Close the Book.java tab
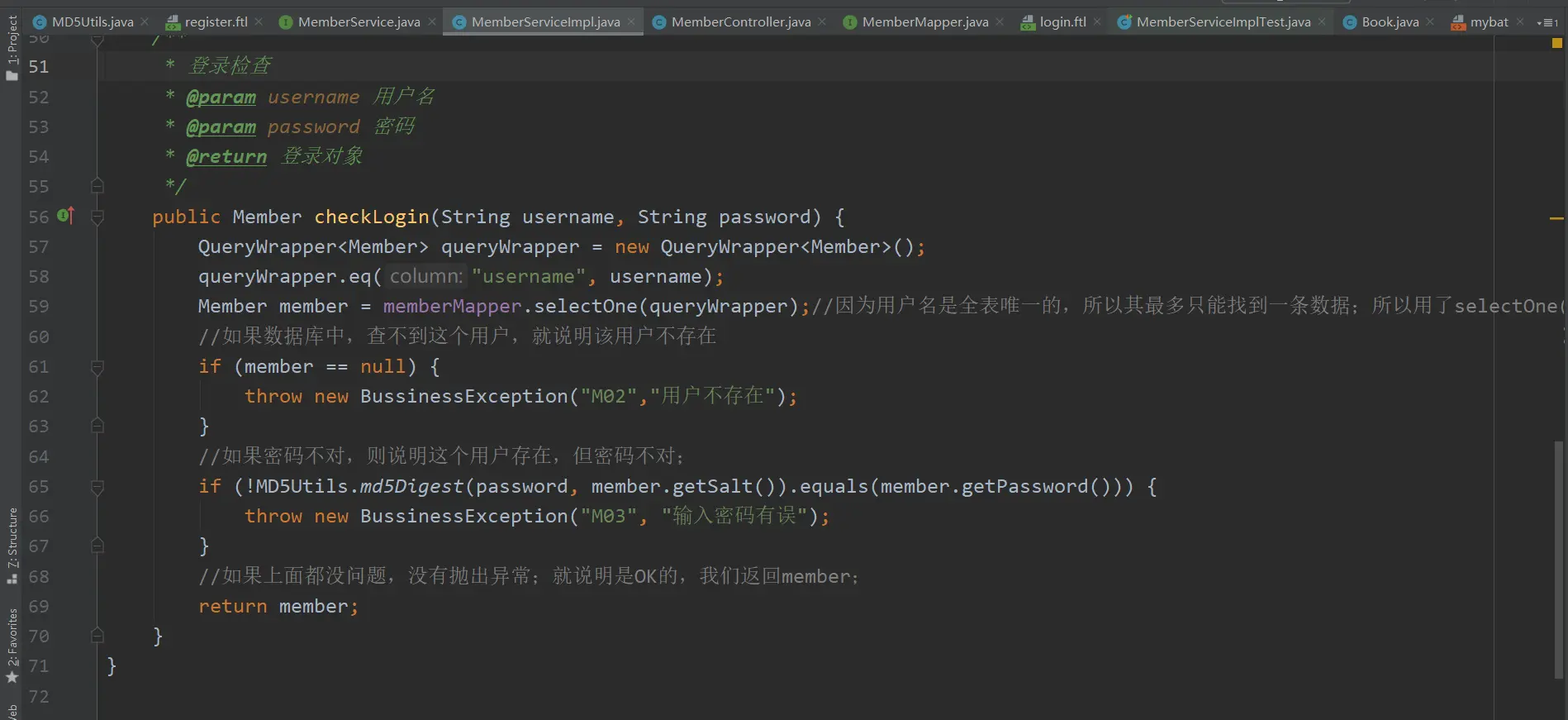 click(1430, 21)
